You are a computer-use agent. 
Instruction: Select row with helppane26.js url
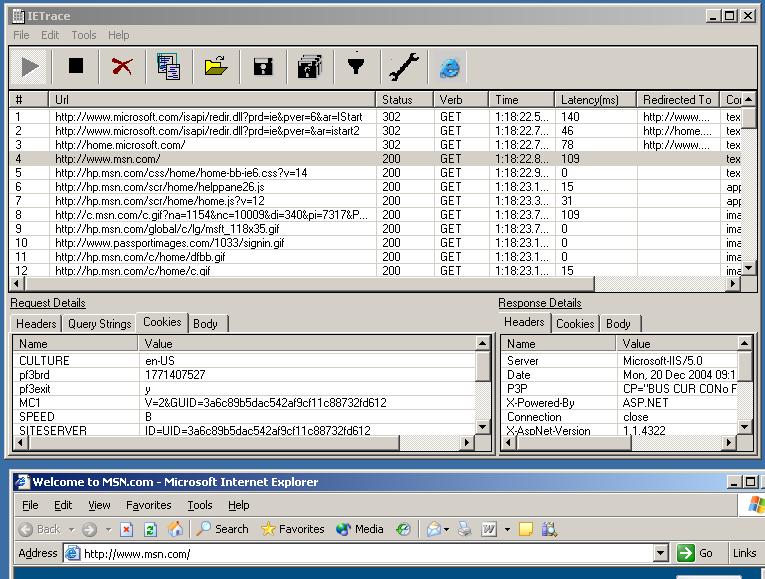[375, 187]
